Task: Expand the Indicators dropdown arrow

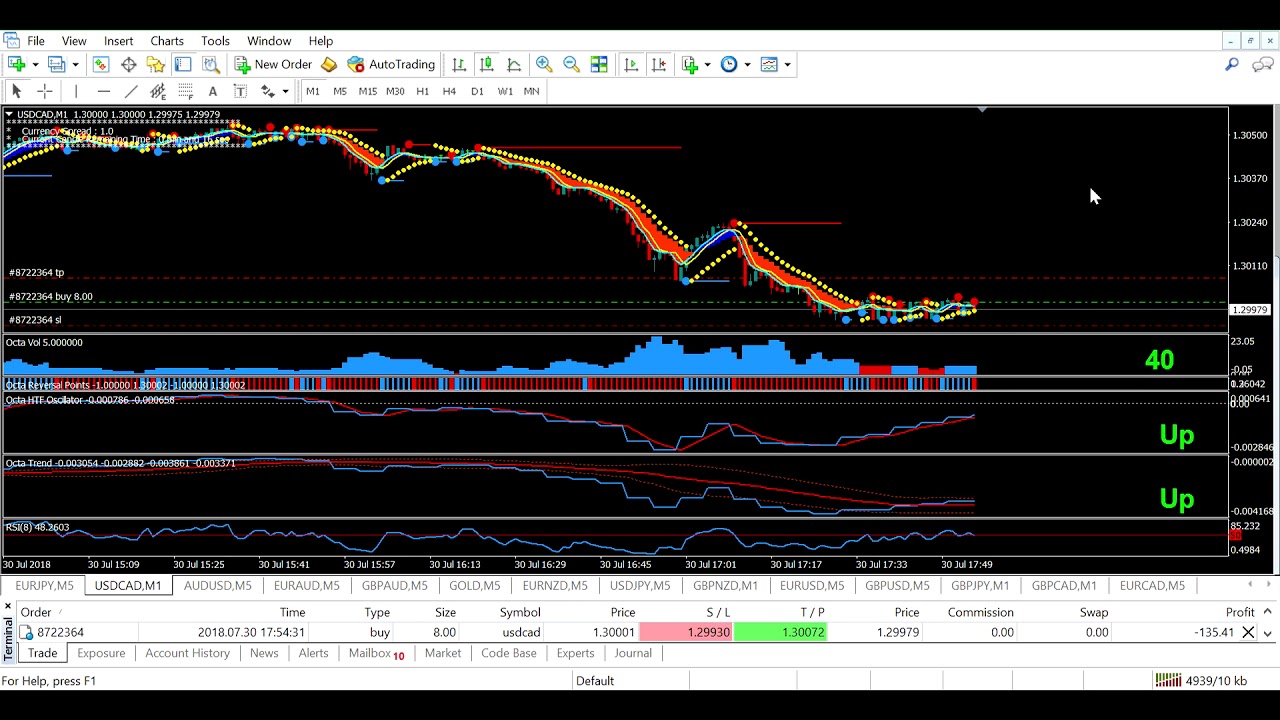Action: (707, 64)
